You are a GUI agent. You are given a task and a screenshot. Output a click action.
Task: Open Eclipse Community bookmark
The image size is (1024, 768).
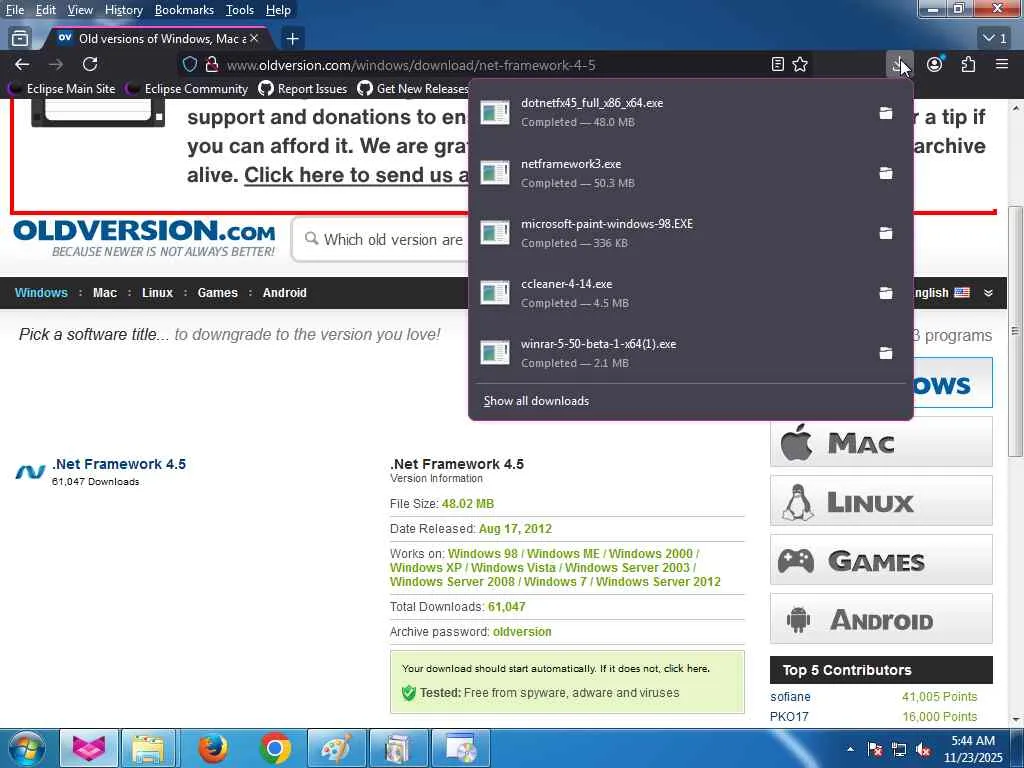click(x=187, y=88)
